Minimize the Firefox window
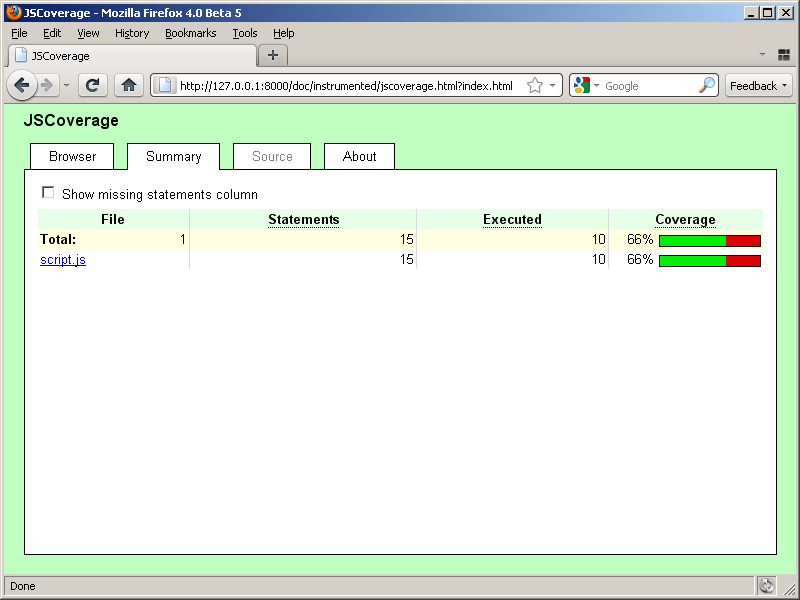 point(750,13)
